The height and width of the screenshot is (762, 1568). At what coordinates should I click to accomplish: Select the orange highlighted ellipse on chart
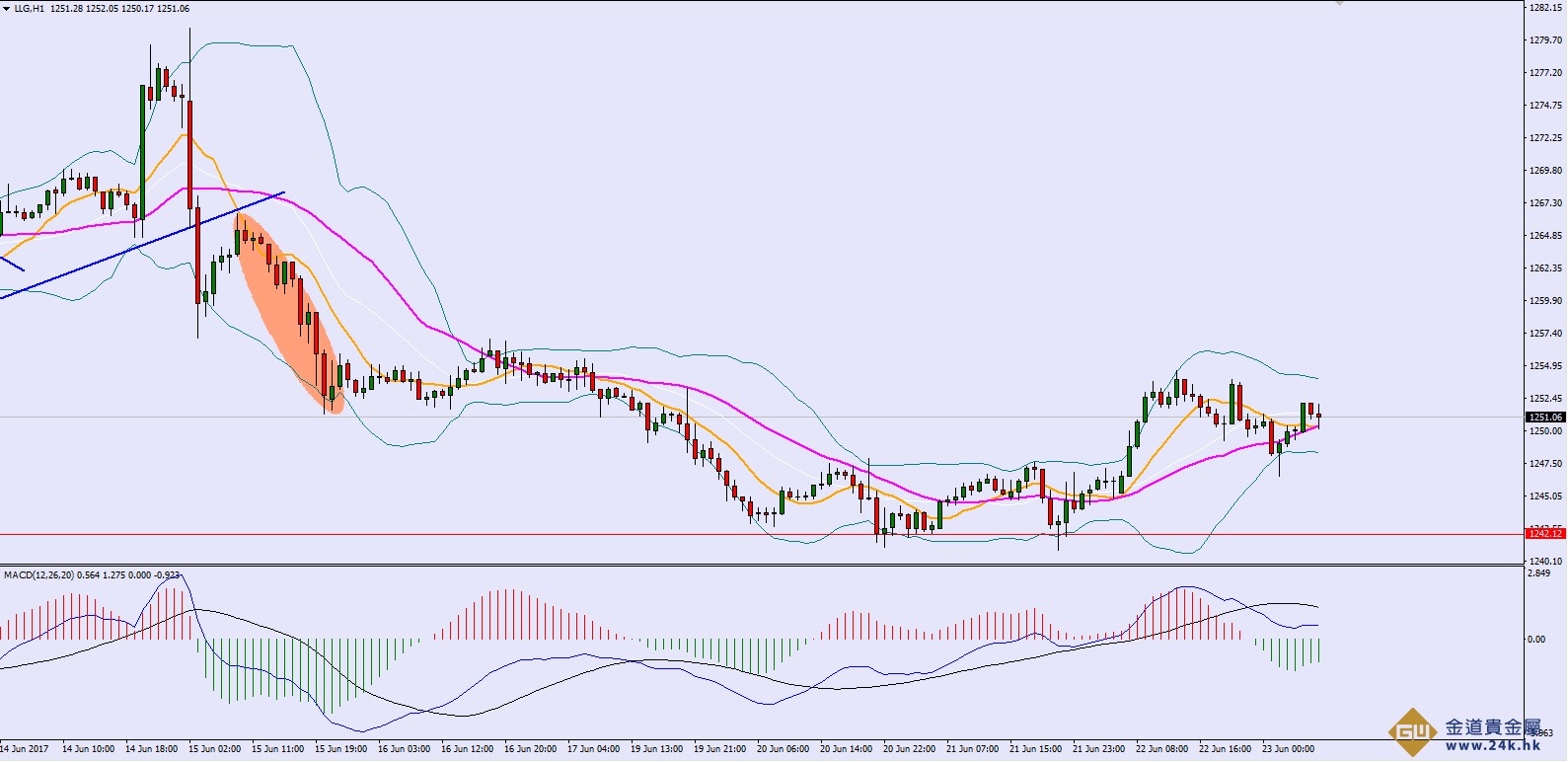click(288, 314)
